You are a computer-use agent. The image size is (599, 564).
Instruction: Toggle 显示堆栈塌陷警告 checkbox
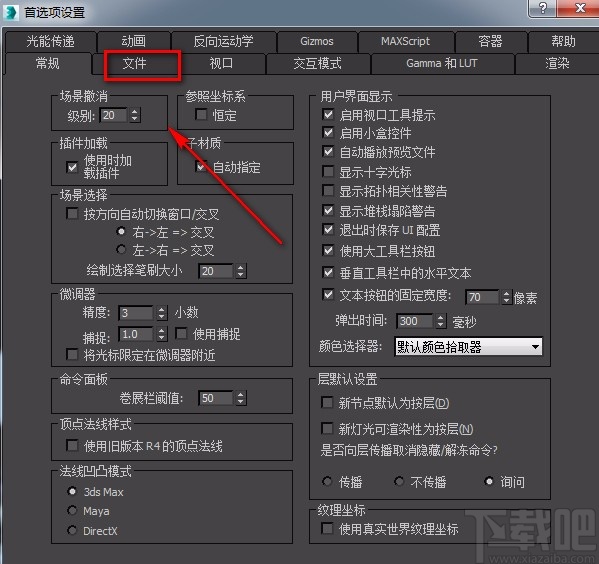[x=328, y=210]
